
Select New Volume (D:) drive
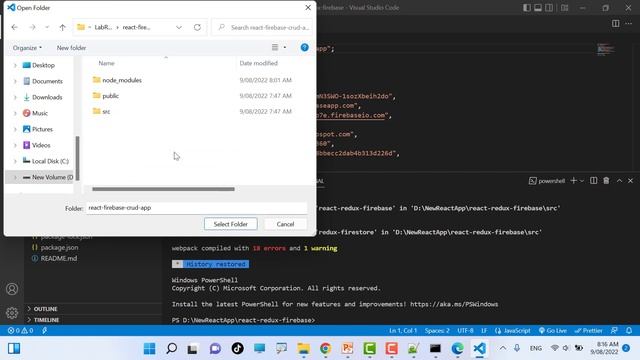coord(48,177)
